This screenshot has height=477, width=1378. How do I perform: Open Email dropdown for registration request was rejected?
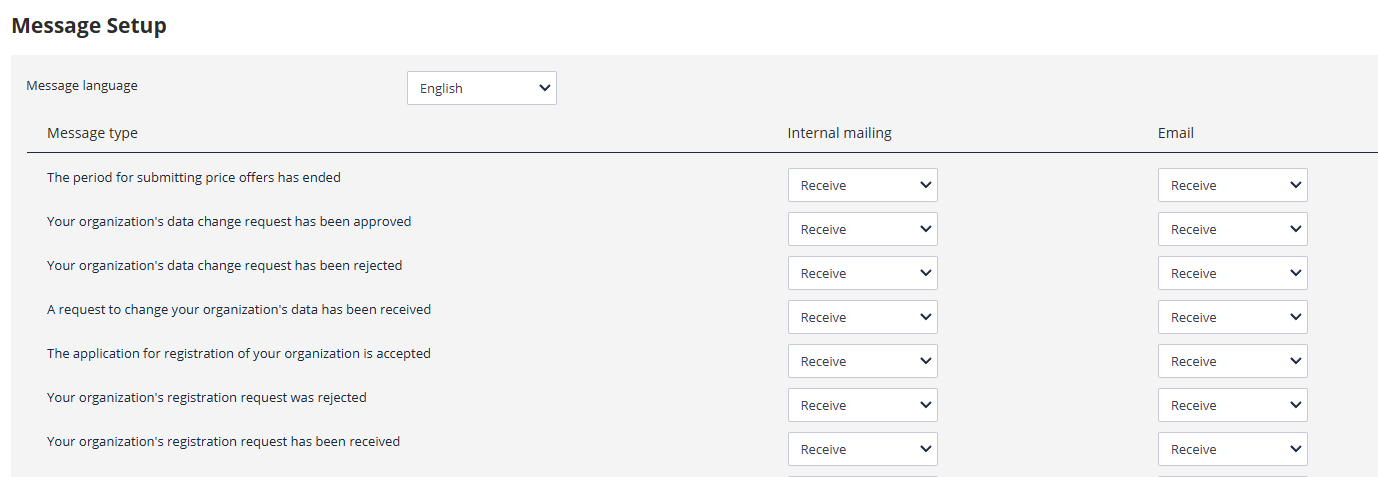click(x=1233, y=405)
